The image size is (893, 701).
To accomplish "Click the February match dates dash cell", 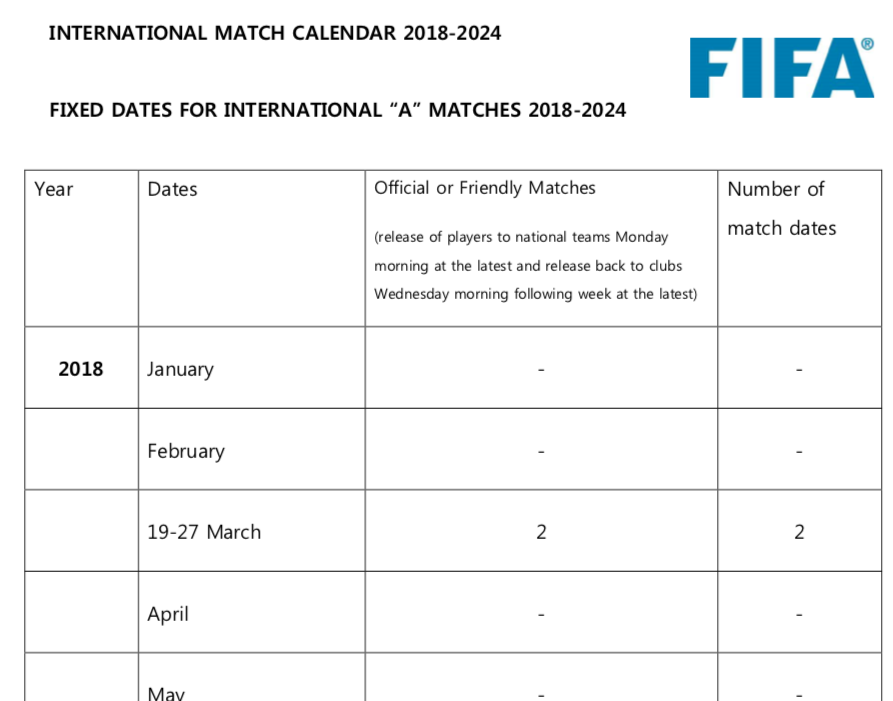I will pyautogui.click(x=800, y=451).
